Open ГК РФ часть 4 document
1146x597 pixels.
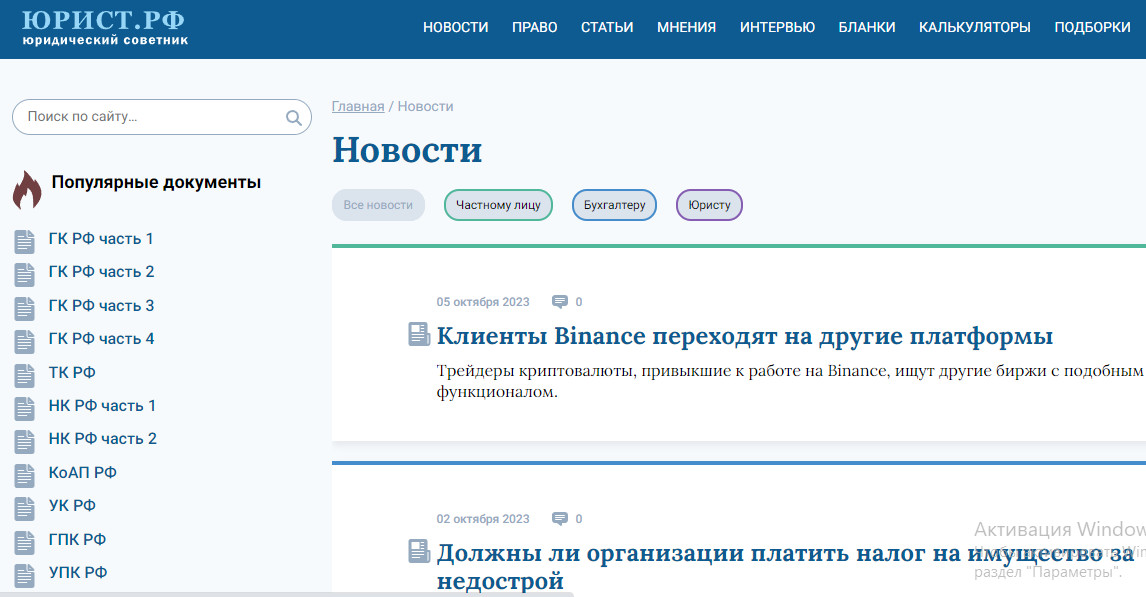(102, 338)
